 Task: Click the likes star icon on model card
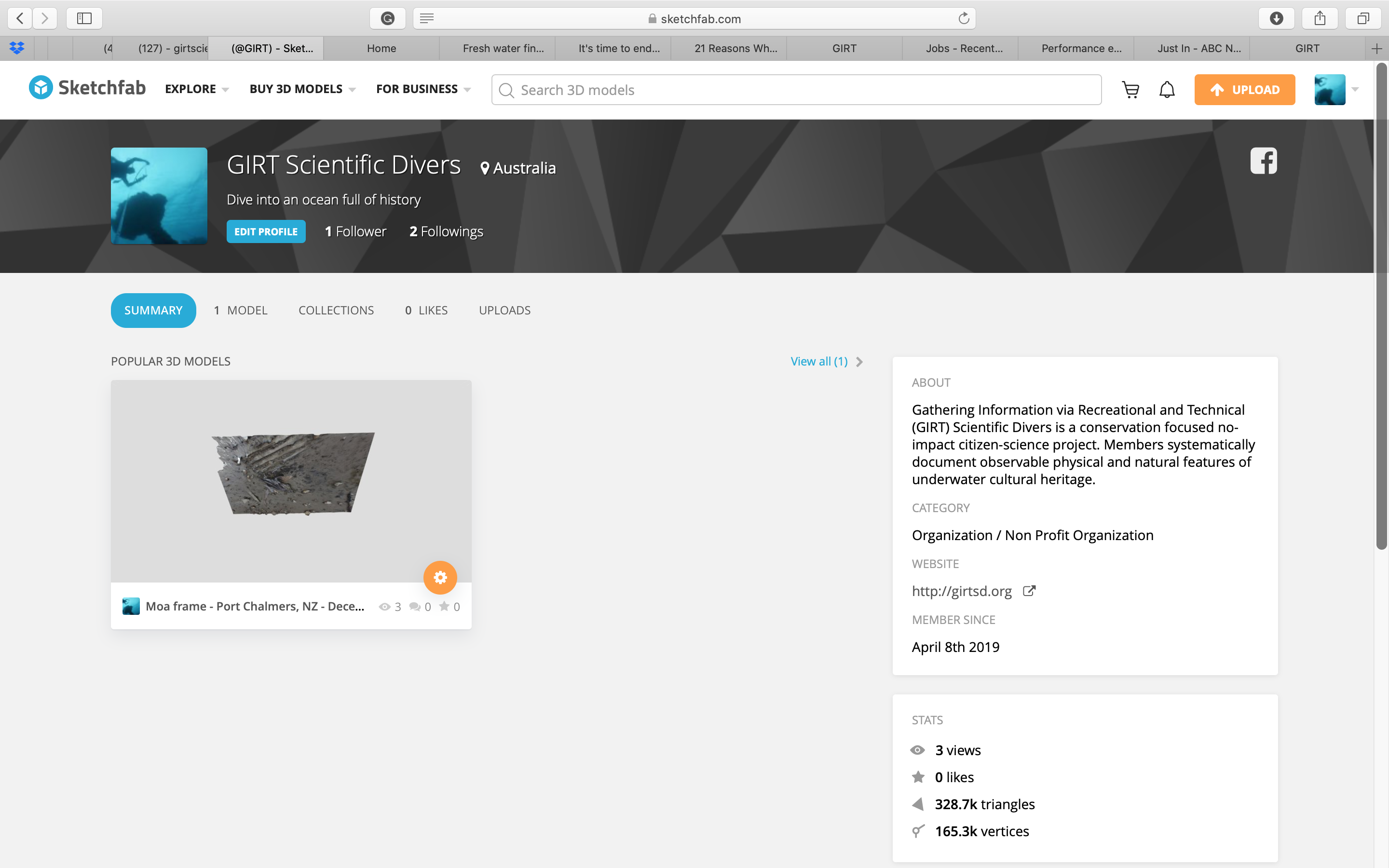[444, 606]
